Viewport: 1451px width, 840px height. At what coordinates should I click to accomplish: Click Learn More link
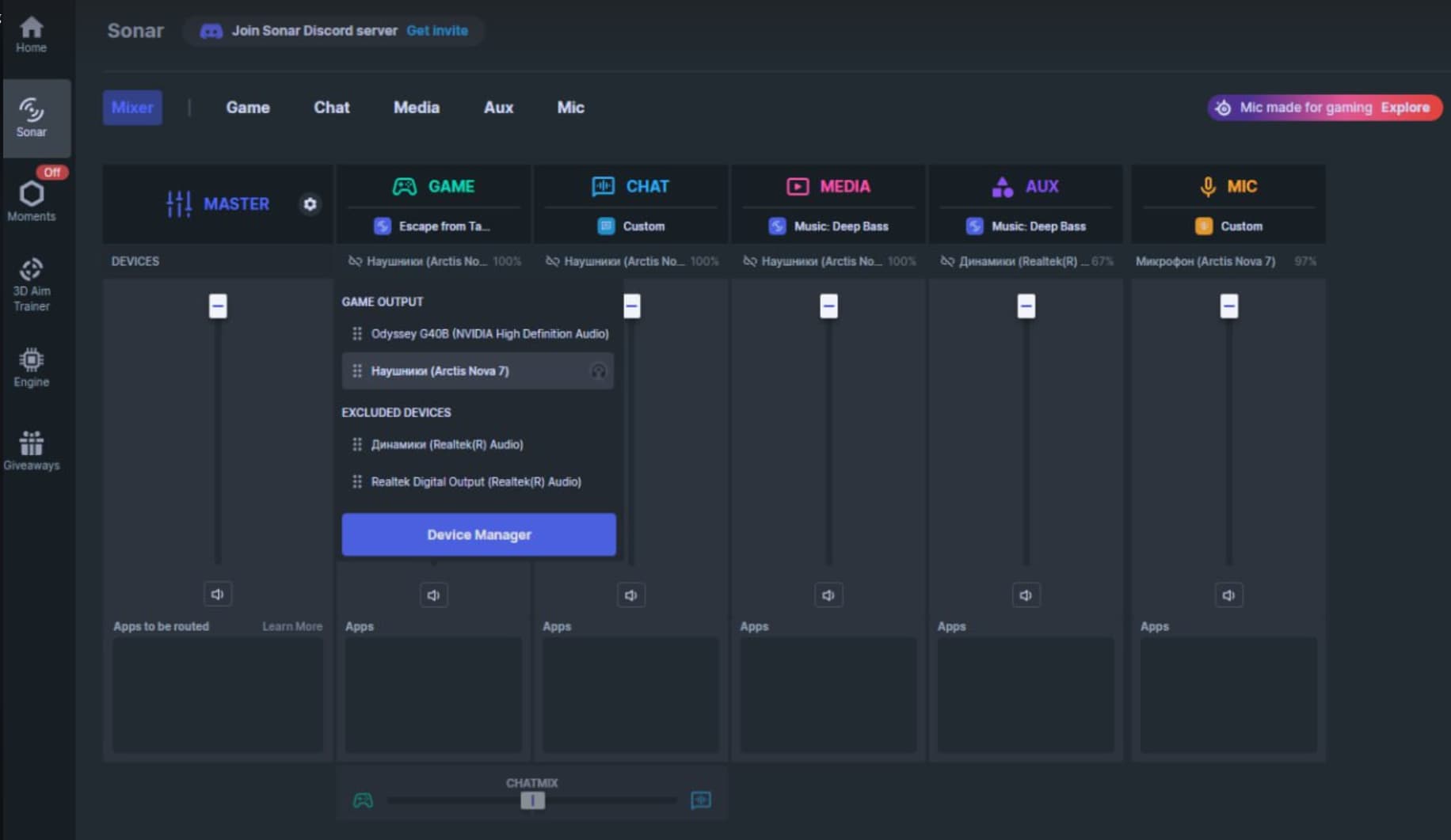click(292, 626)
